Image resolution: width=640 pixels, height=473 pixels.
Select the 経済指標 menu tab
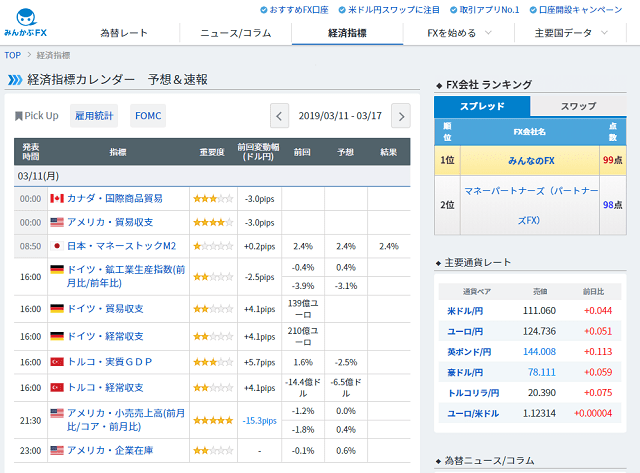(347, 33)
